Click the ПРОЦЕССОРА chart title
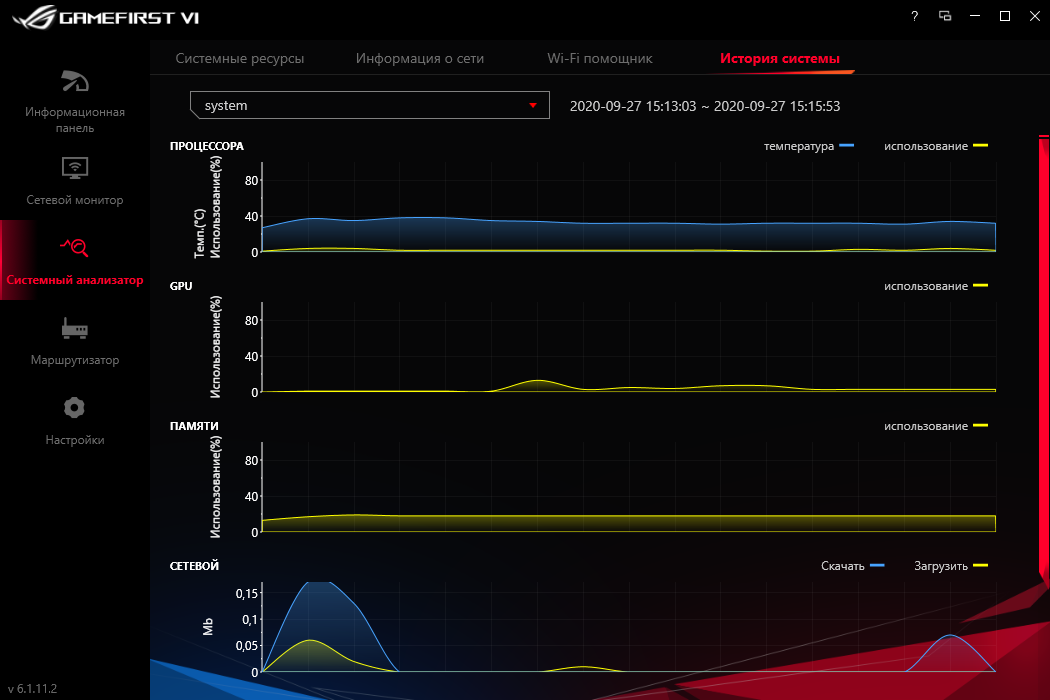Viewport: 1050px width, 700px height. point(206,146)
